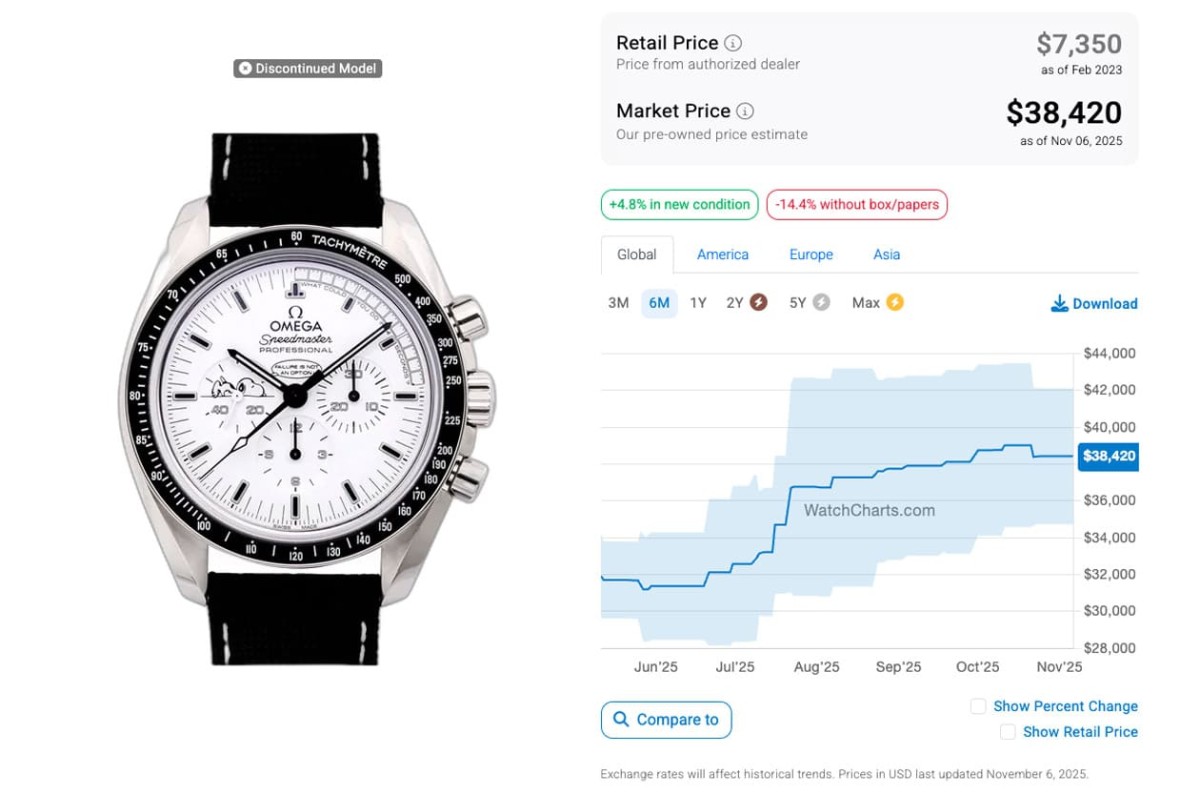Click the -14.4% without box/papers badge
Image resolution: width=1200 pixels, height=794 pixels.
click(x=856, y=205)
